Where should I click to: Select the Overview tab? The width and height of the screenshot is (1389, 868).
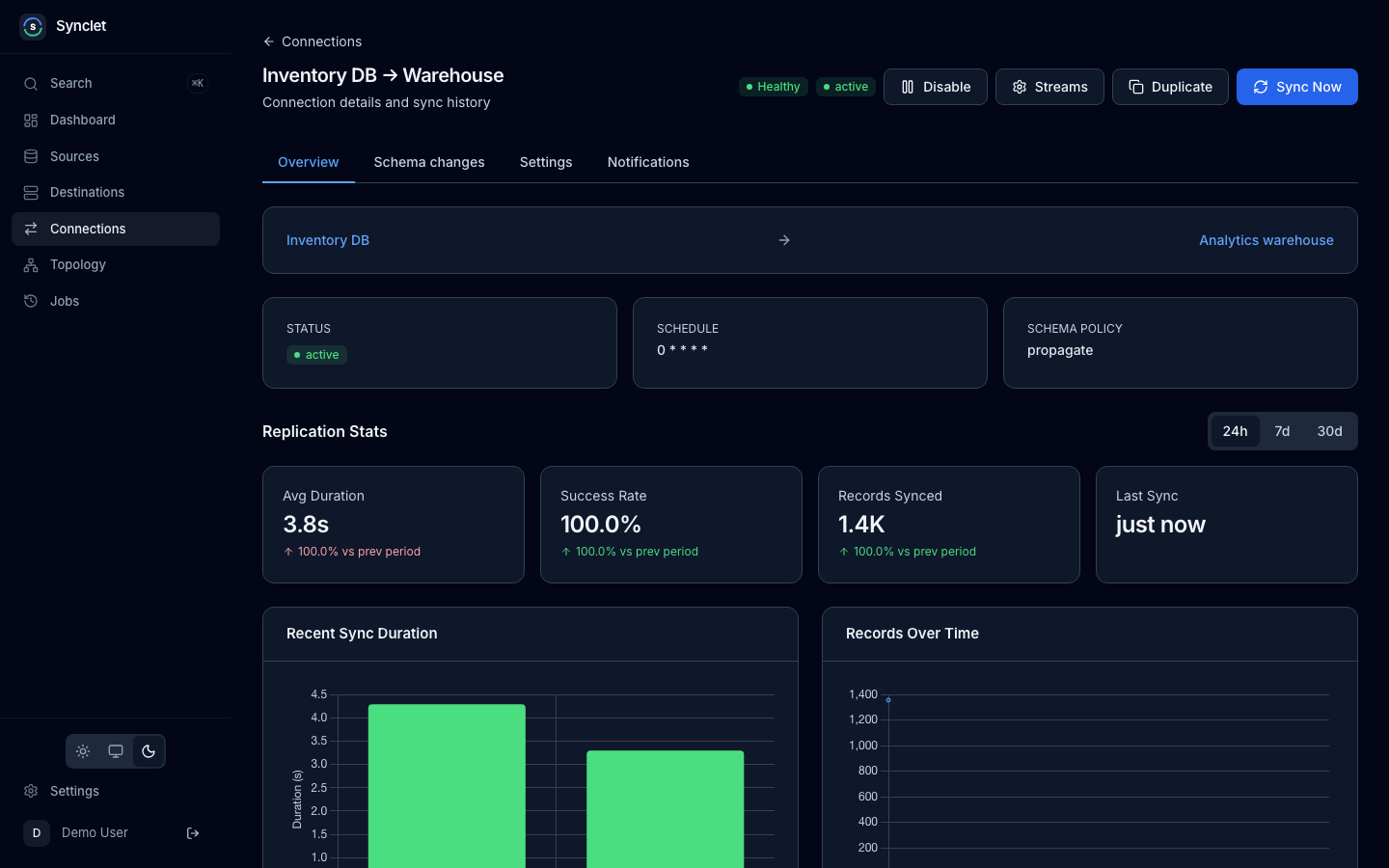pos(309,162)
